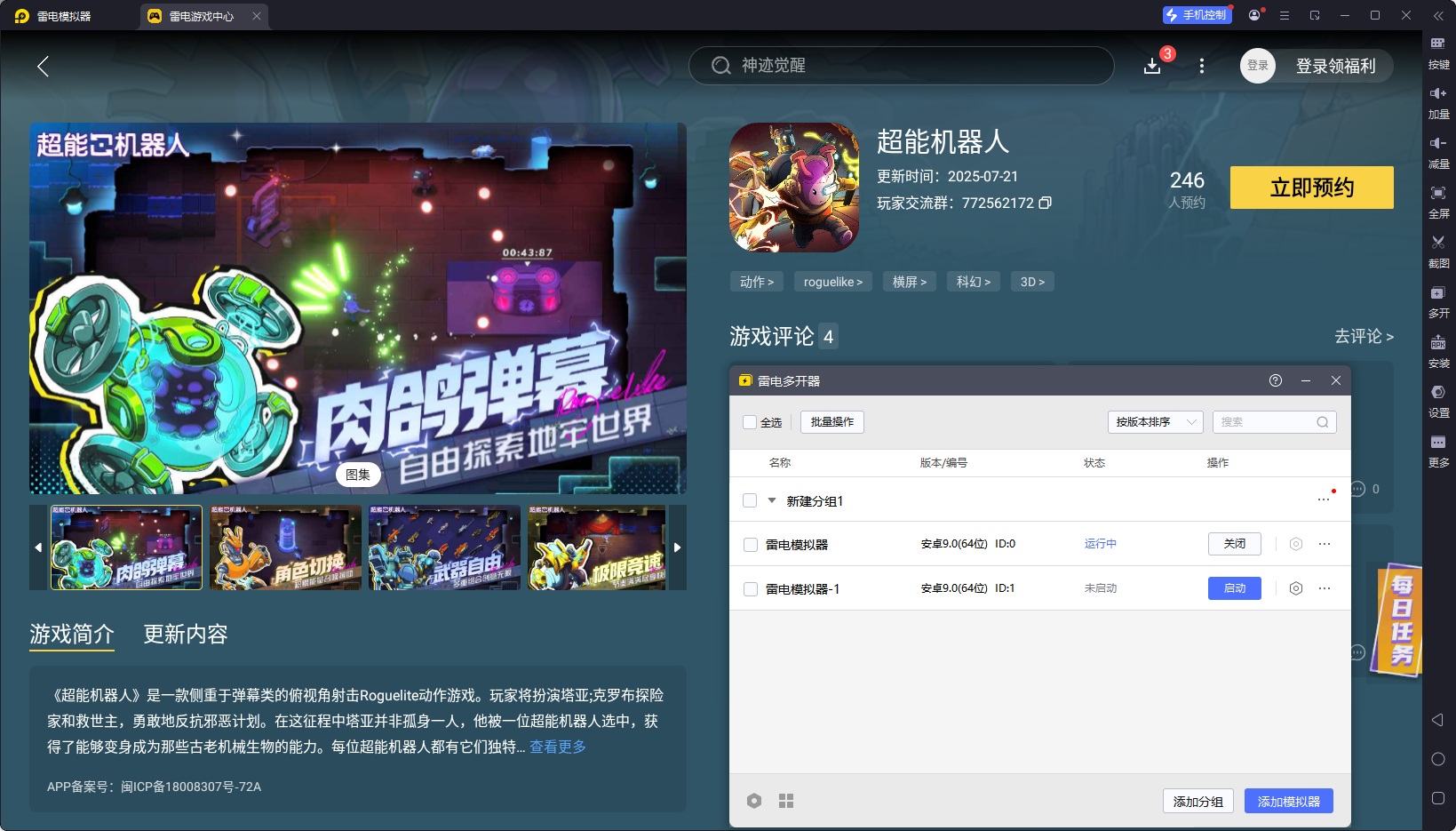Collapse the right sidebar with double-arrow icon
This screenshot has height=831, width=1456.
[1438, 15]
